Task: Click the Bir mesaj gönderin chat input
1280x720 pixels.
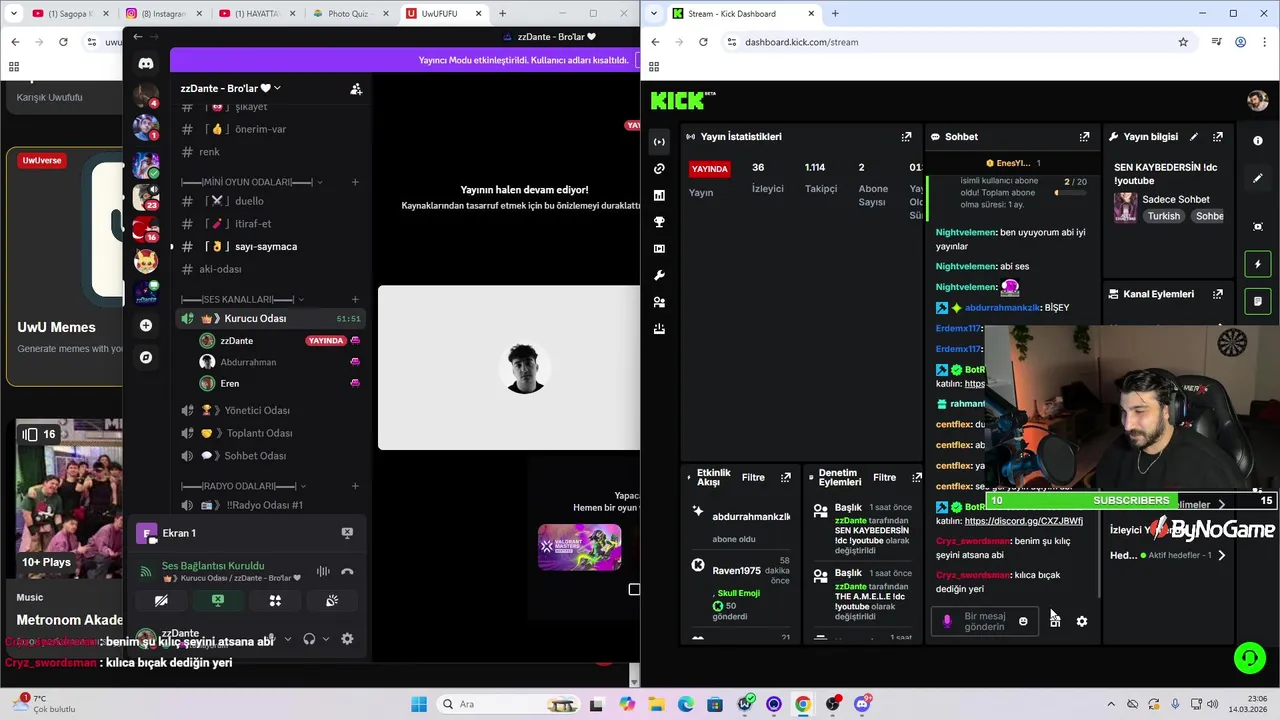Action: 984,621
